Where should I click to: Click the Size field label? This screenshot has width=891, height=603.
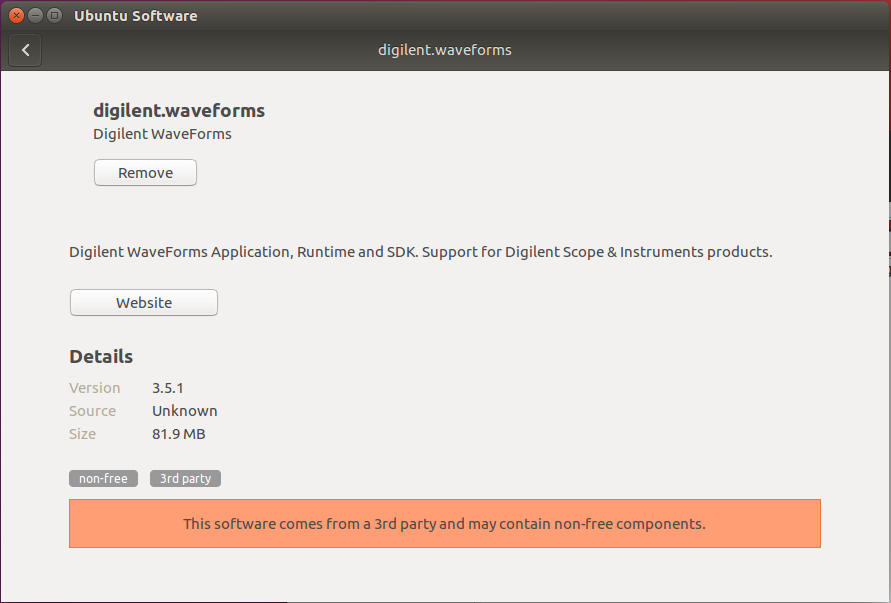(82, 434)
